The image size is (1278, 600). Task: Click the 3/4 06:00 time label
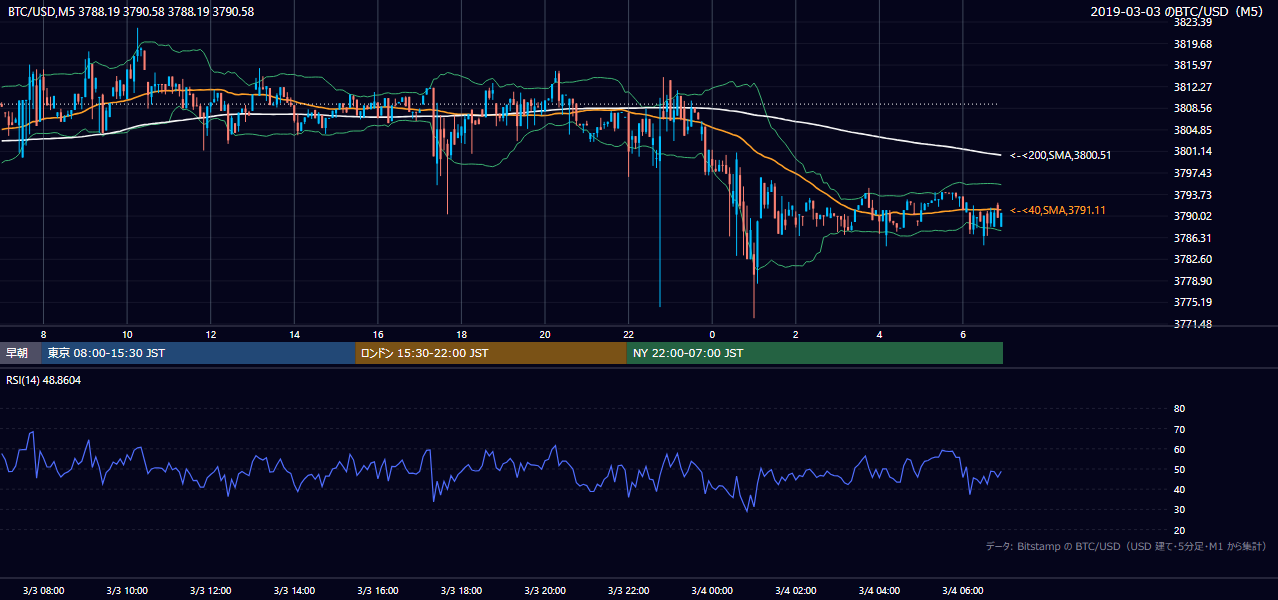[x=962, y=590]
